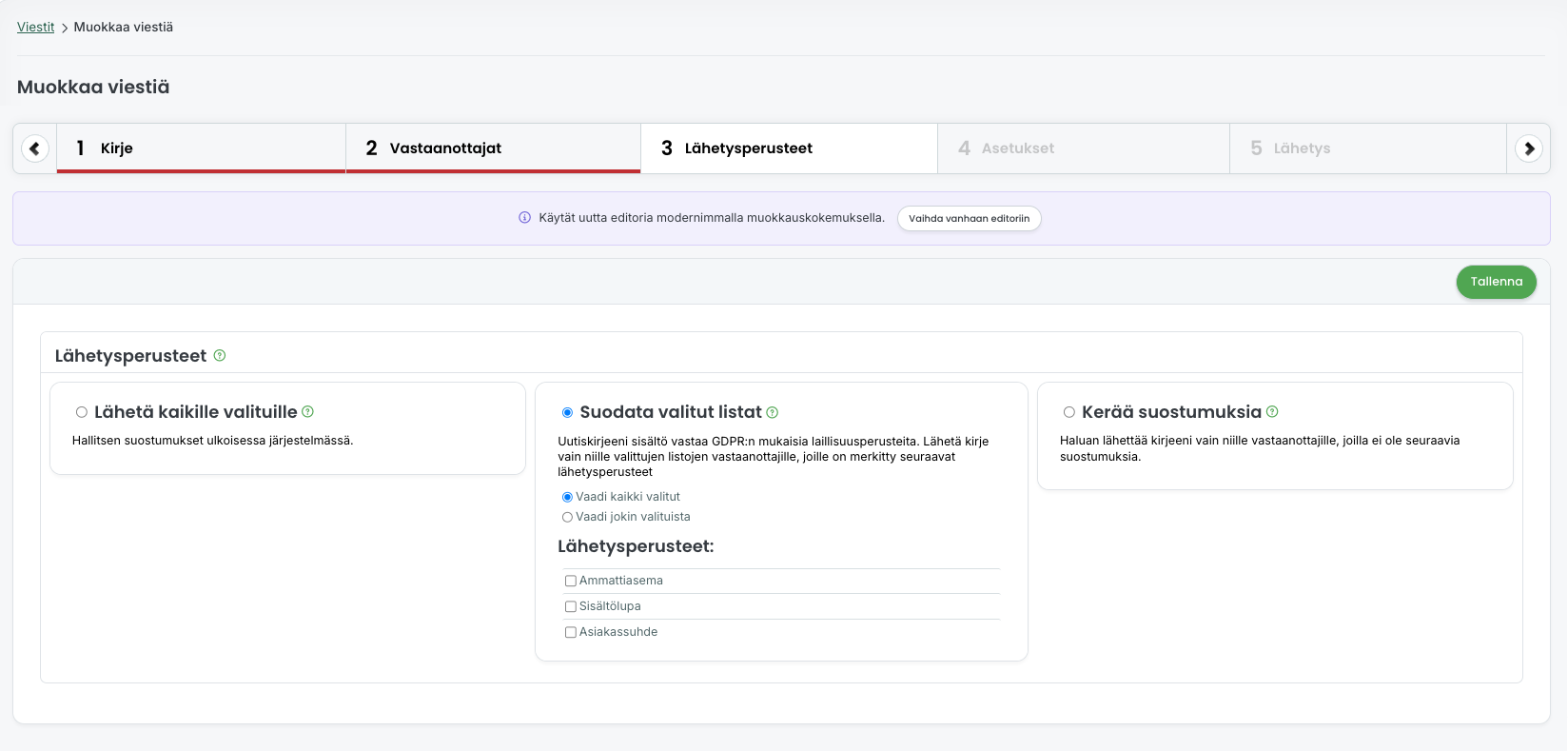1568x751 pixels.
Task: Click the Muokkaa viestiä page heading
Action: (x=93, y=87)
